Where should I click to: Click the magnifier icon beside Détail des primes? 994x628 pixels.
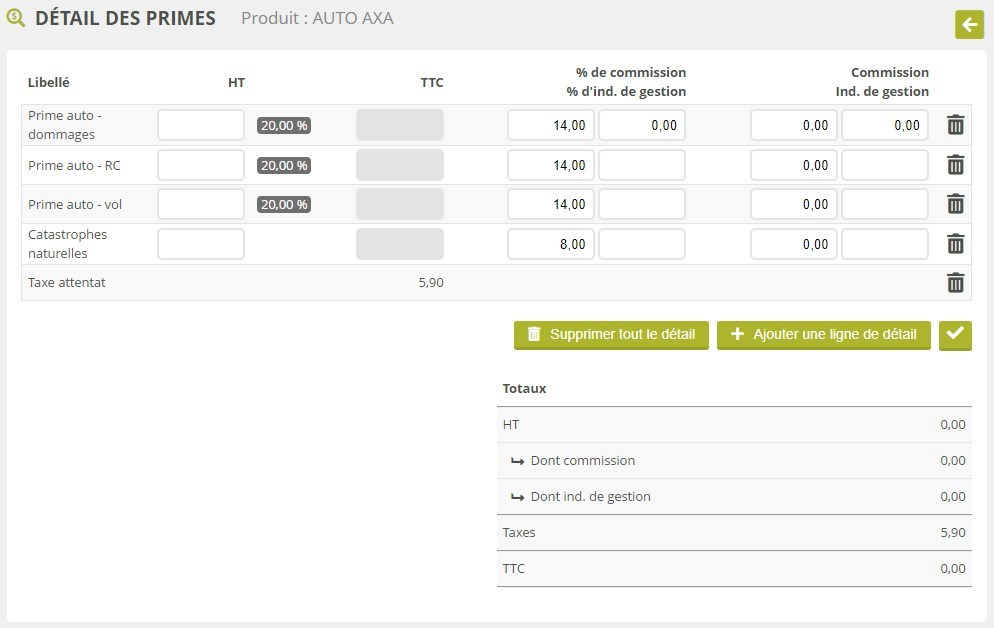coord(16,18)
